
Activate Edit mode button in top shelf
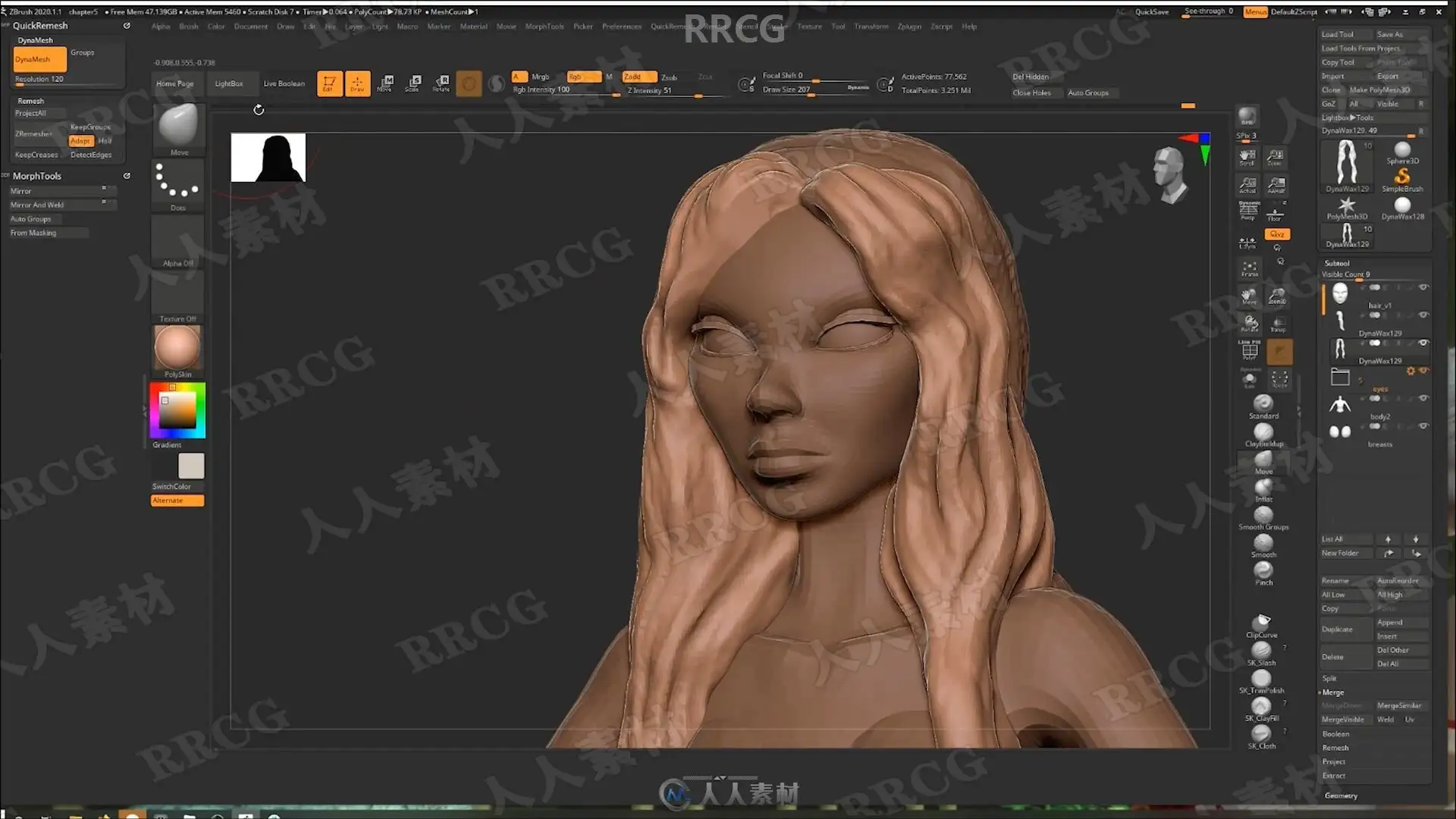(329, 83)
